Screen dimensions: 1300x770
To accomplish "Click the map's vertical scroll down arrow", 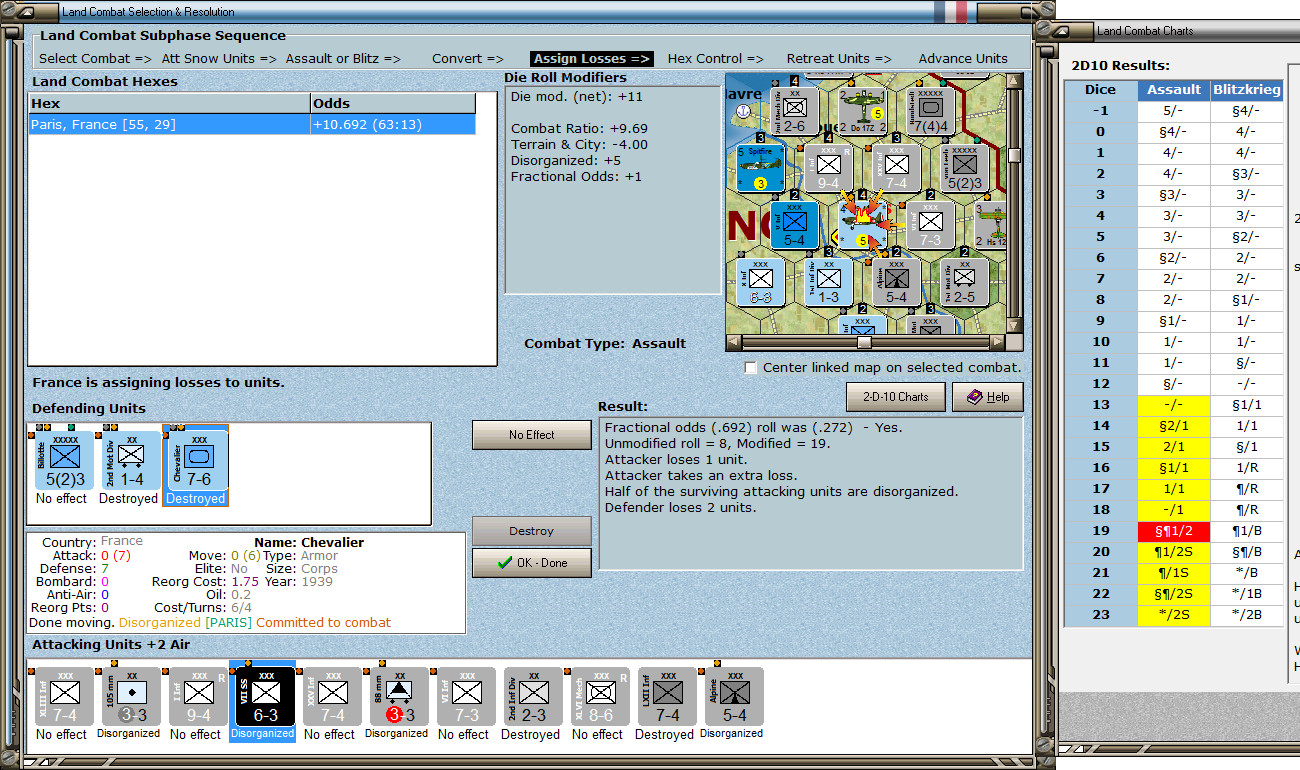I will [1016, 326].
